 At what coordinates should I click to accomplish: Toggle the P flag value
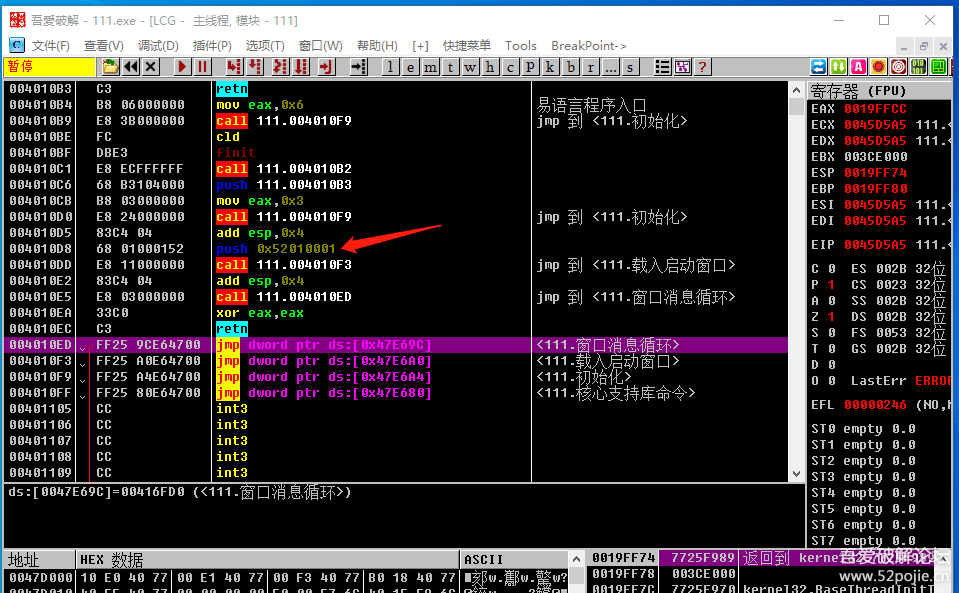coord(830,284)
